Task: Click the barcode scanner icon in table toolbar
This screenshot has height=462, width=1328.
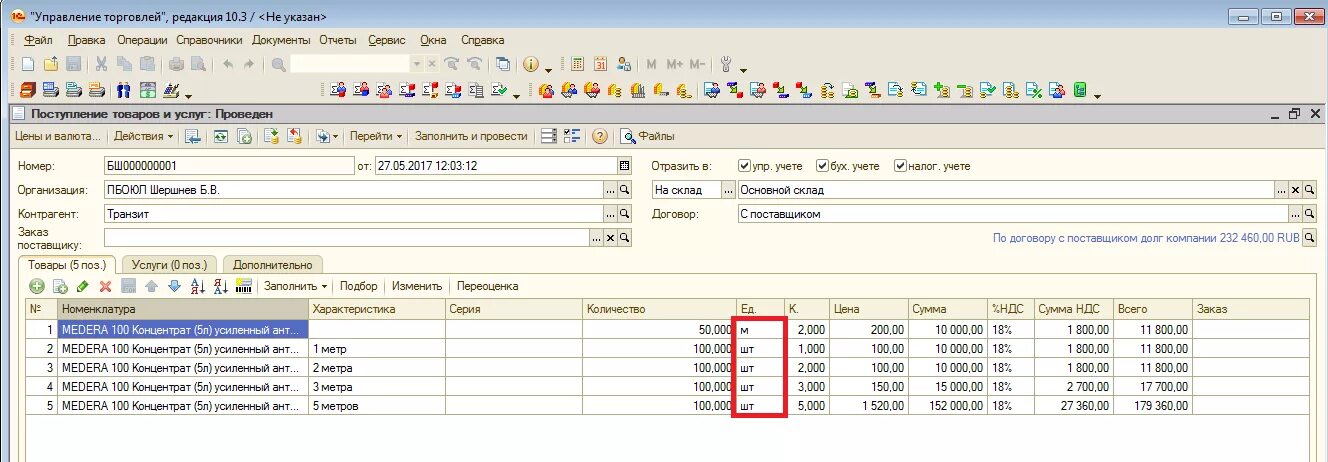Action: (243, 286)
